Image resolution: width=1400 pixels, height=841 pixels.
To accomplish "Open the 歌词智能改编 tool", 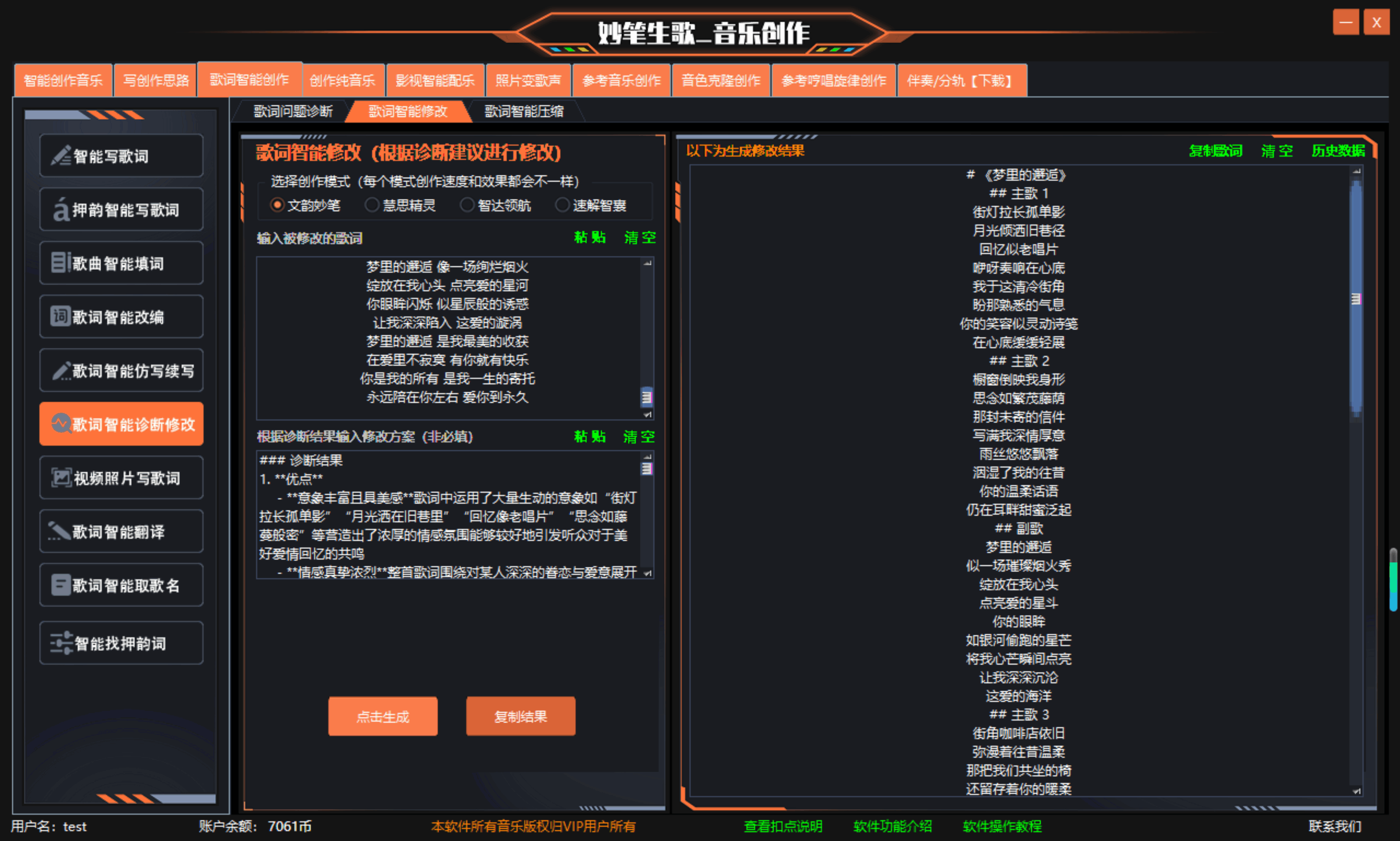I will 121,316.
